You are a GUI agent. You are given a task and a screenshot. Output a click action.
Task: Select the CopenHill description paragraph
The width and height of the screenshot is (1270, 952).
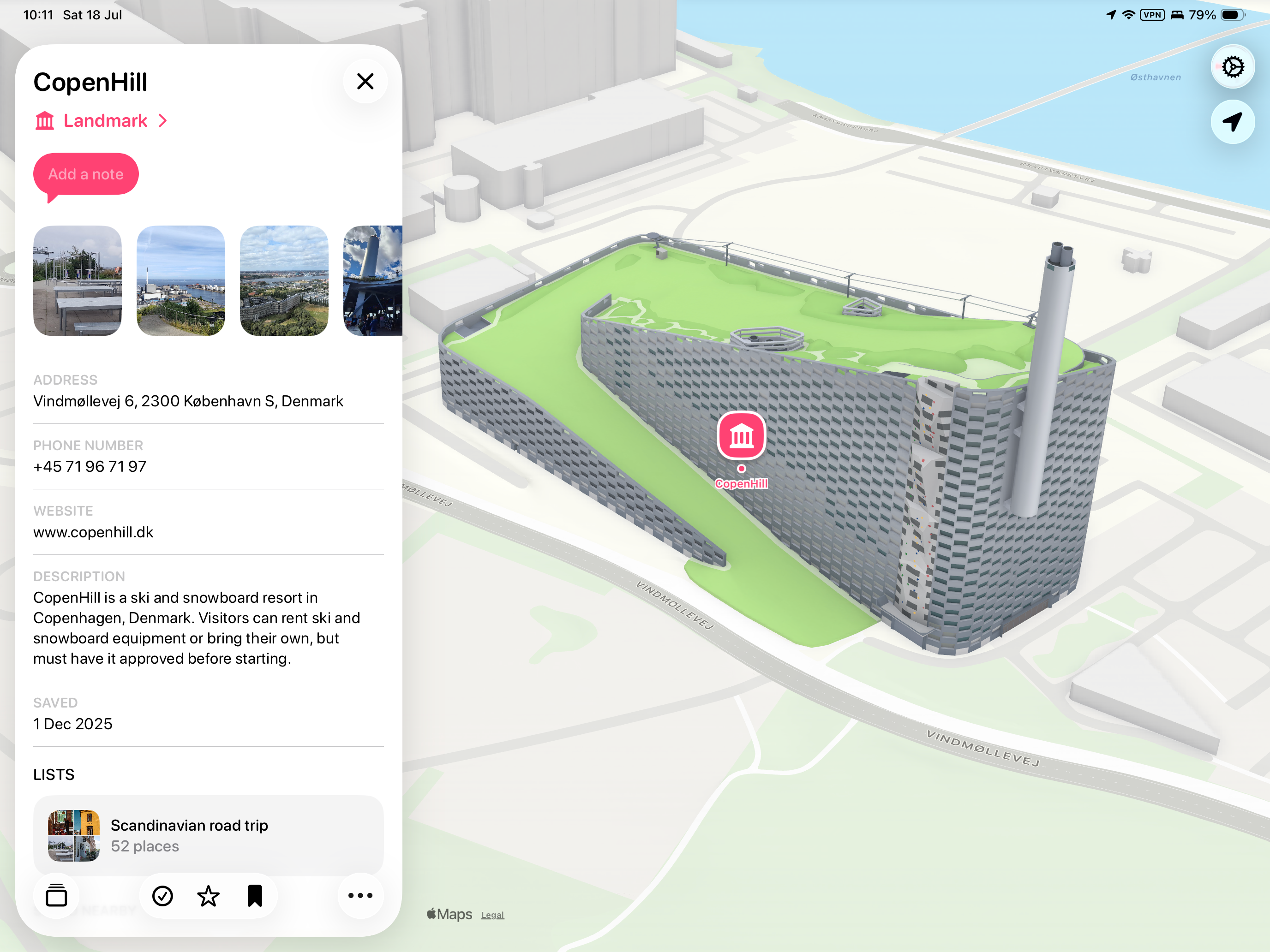point(197,628)
